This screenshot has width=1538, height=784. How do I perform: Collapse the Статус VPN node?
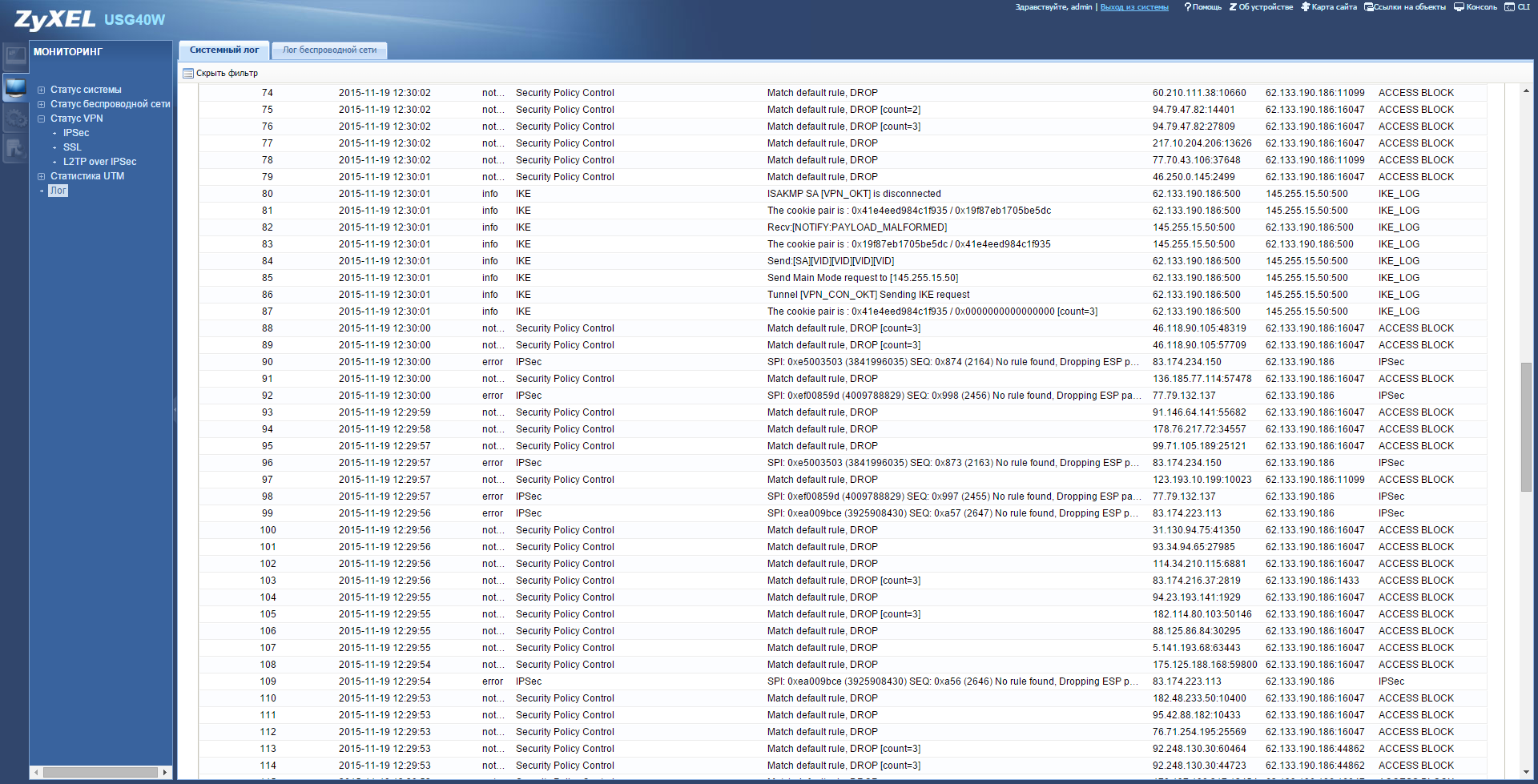[42, 119]
